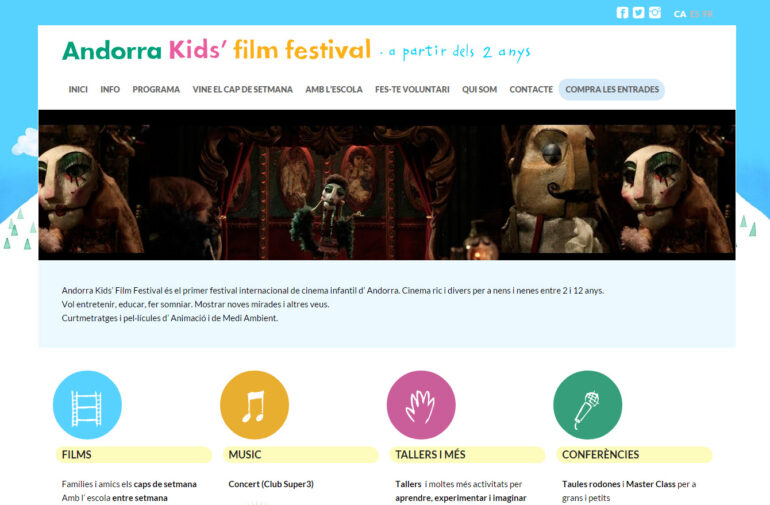The height and width of the screenshot is (505, 770).
Task: Open the Instagram social icon
Action: [x=655, y=13]
